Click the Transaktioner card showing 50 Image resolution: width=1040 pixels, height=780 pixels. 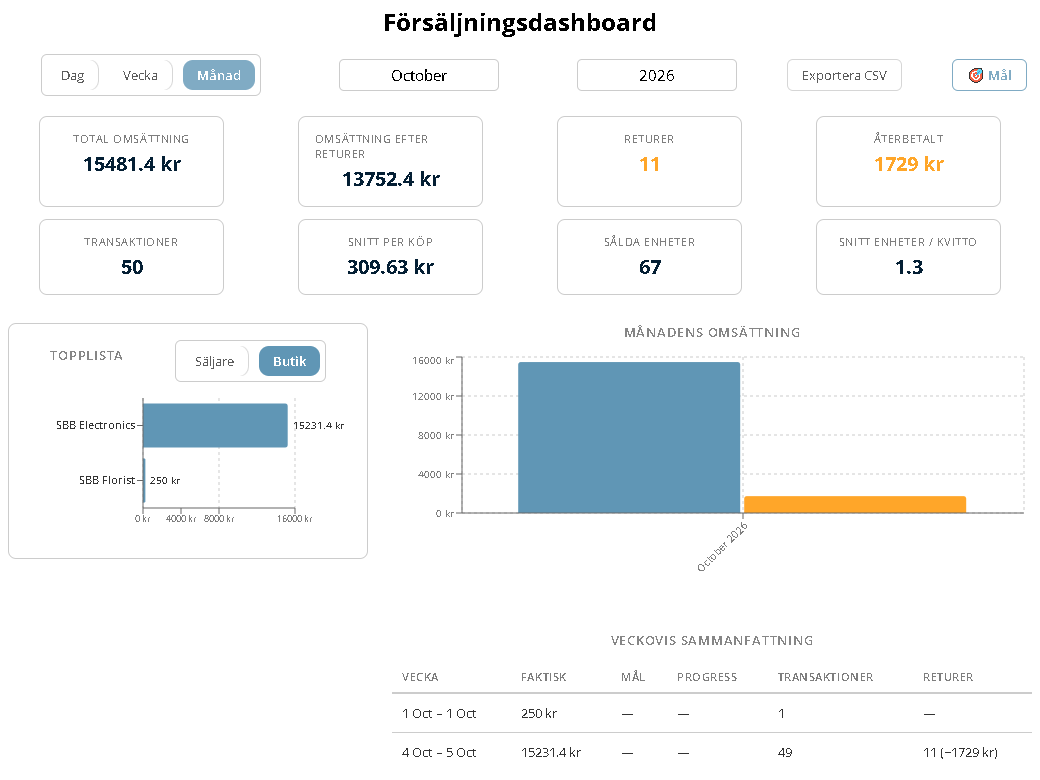[131, 257]
